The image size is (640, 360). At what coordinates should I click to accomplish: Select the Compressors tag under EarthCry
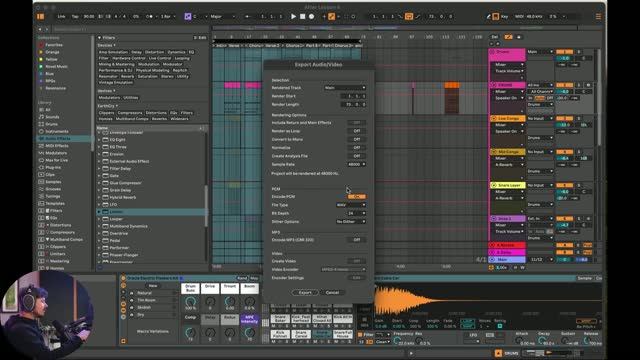(129, 113)
